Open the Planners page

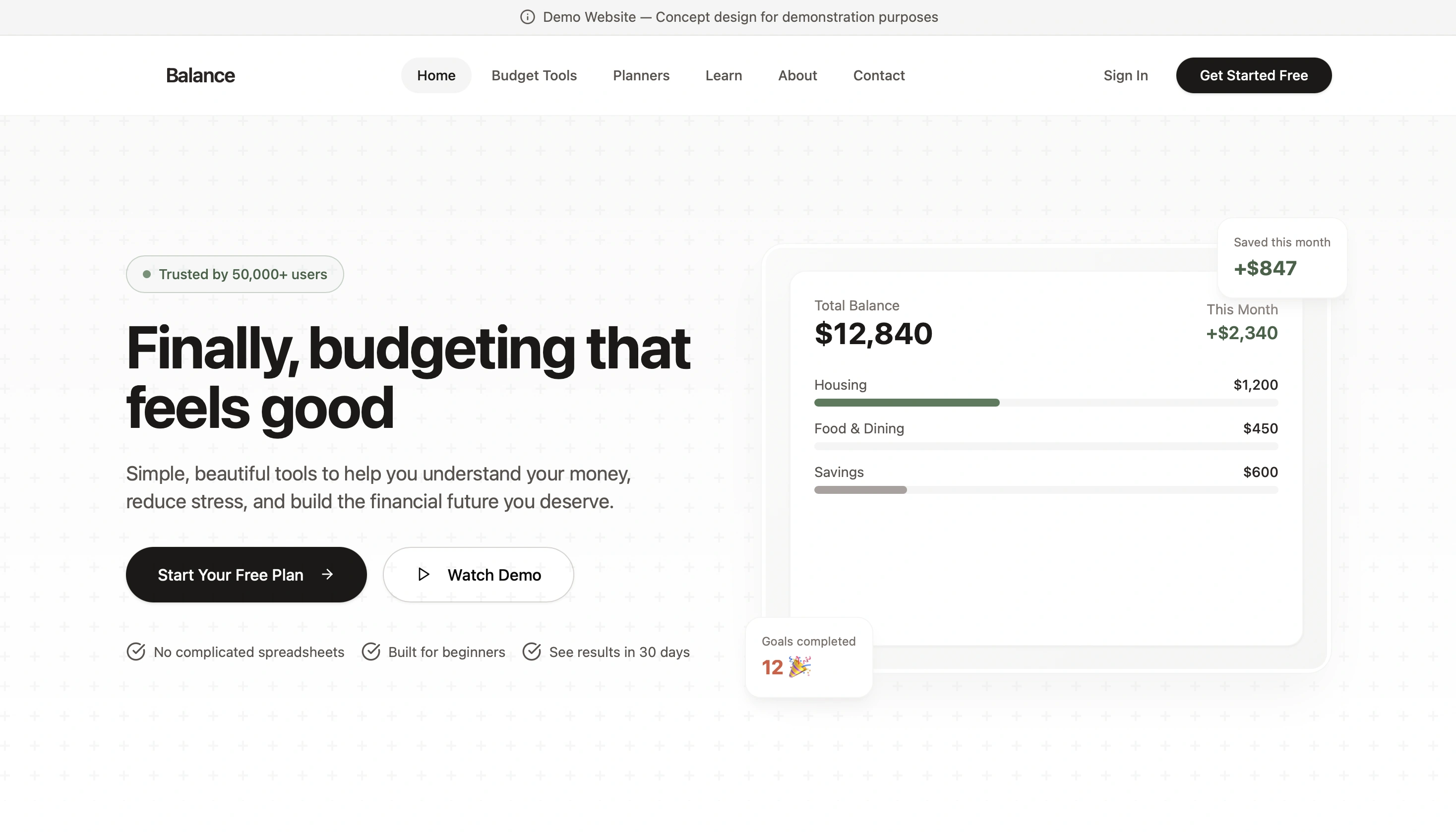pyautogui.click(x=641, y=75)
